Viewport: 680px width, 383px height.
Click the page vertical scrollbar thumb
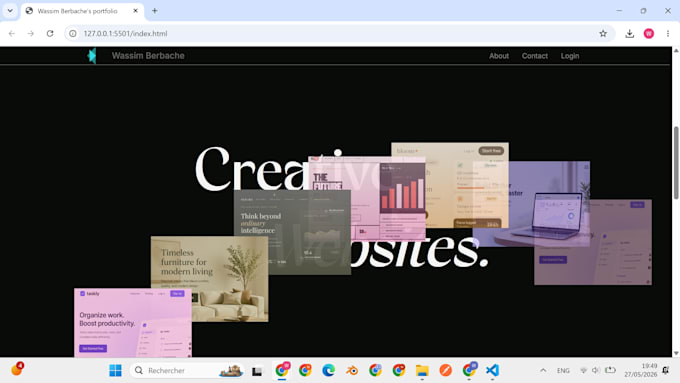676,163
